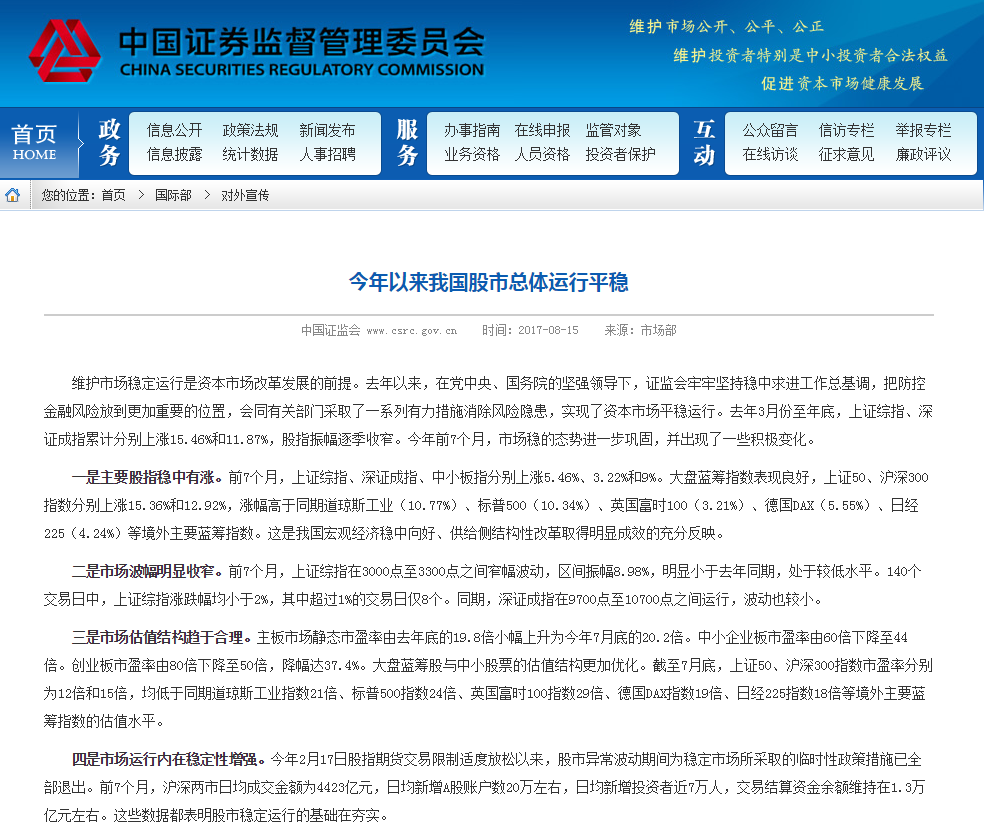Click the bold heading 一是主要股指稳中有涨

coord(147,478)
